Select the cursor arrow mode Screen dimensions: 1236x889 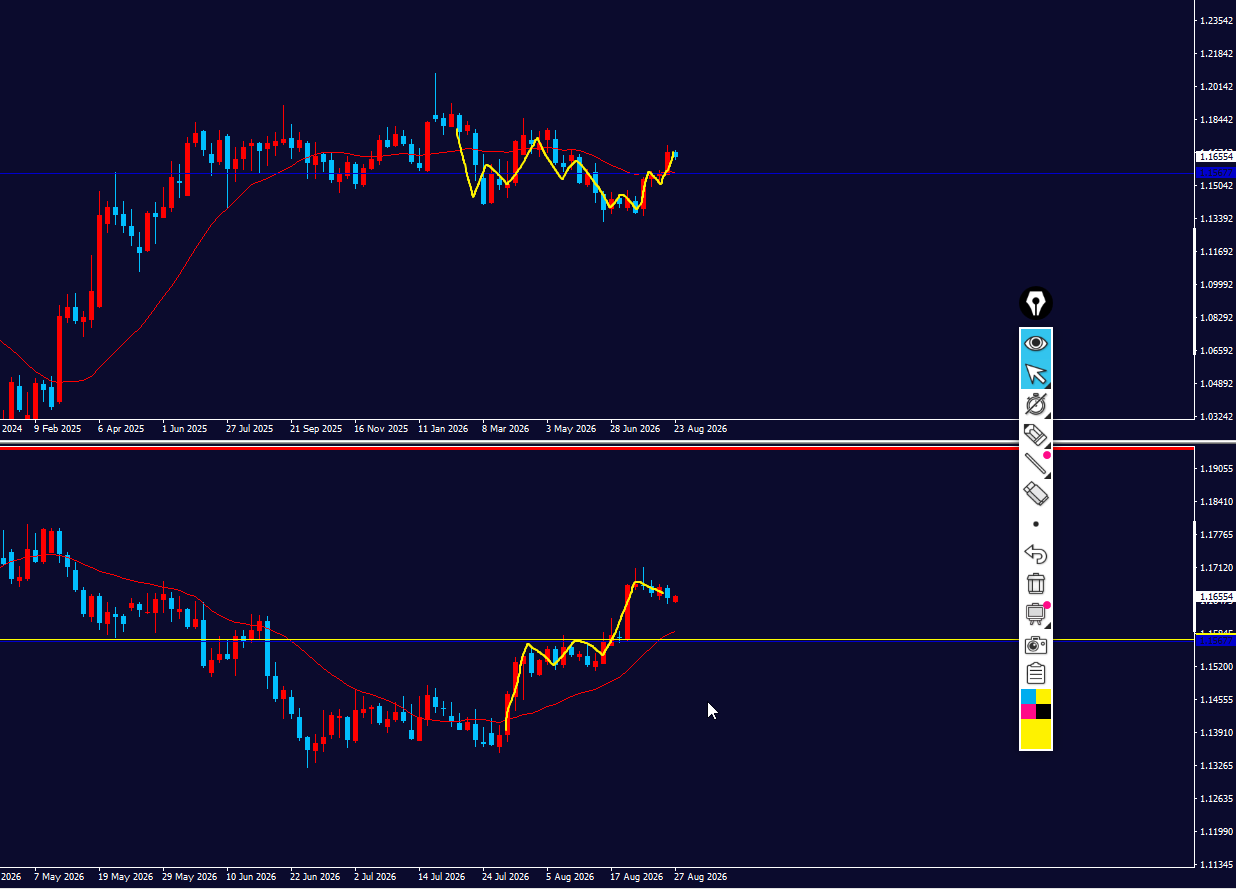point(1036,374)
